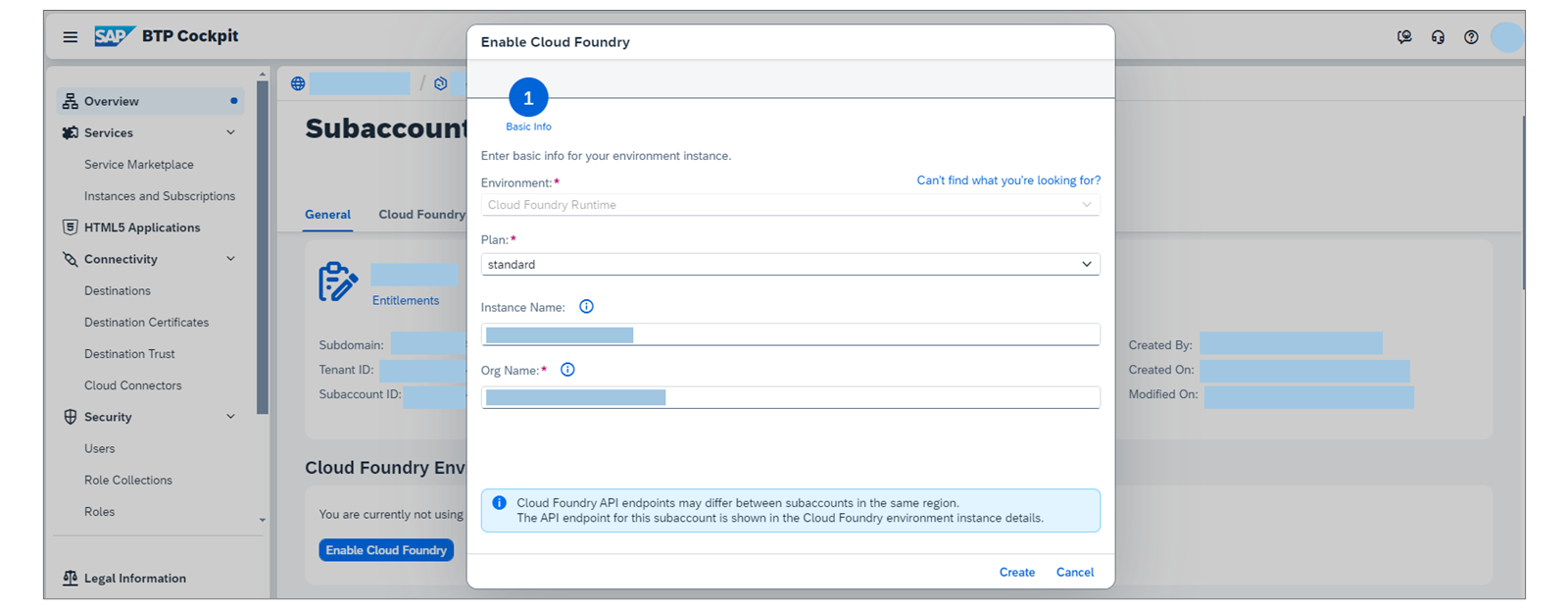Open Destination Trust
This screenshot has width=1568, height=610.
pyautogui.click(x=129, y=354)
